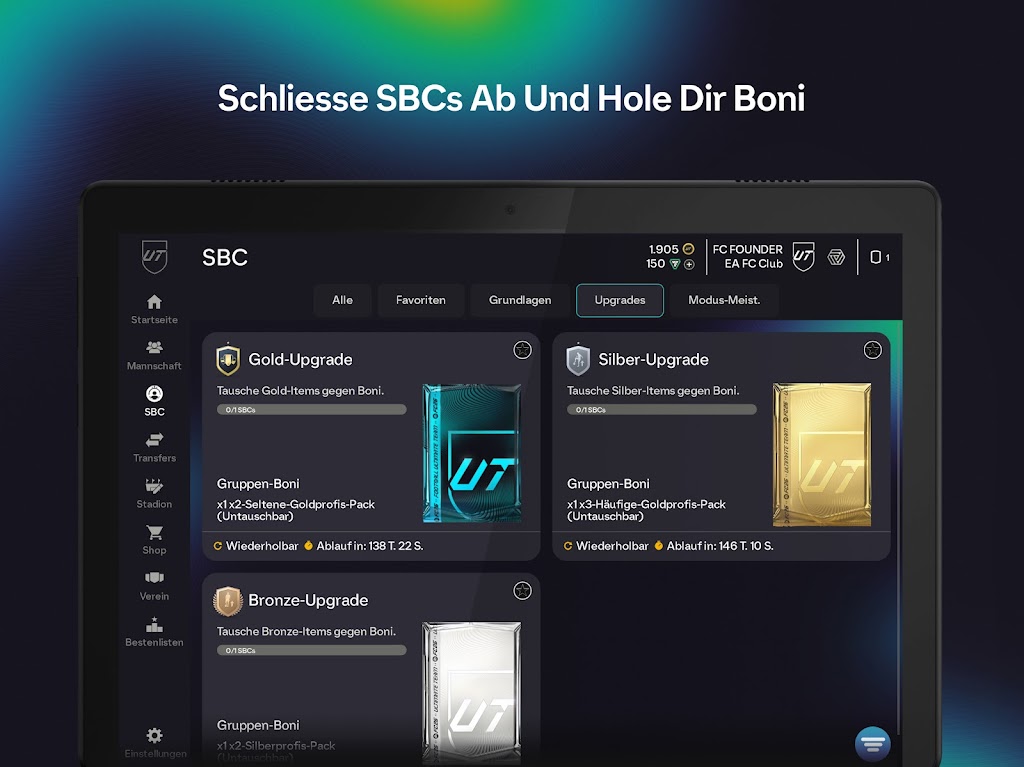Image resolution: width=1024 pixels, height=767 pixels.
Task: Select the SBC sidebar icon
Action: 154,393
